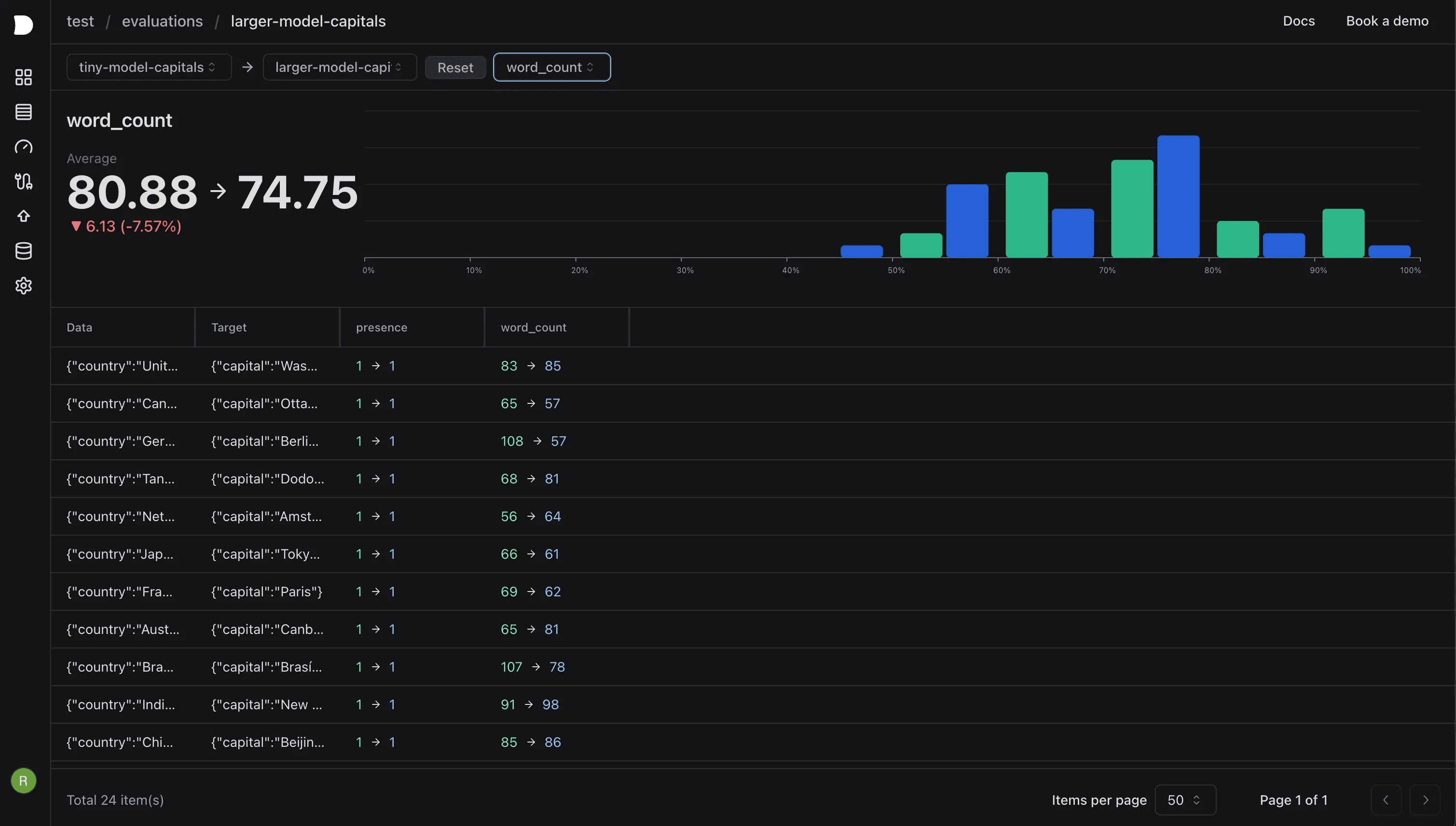Viewport: 1456px width, 826px height.
Task: Open the table list icon in sidebar
Action: point(23,112)
